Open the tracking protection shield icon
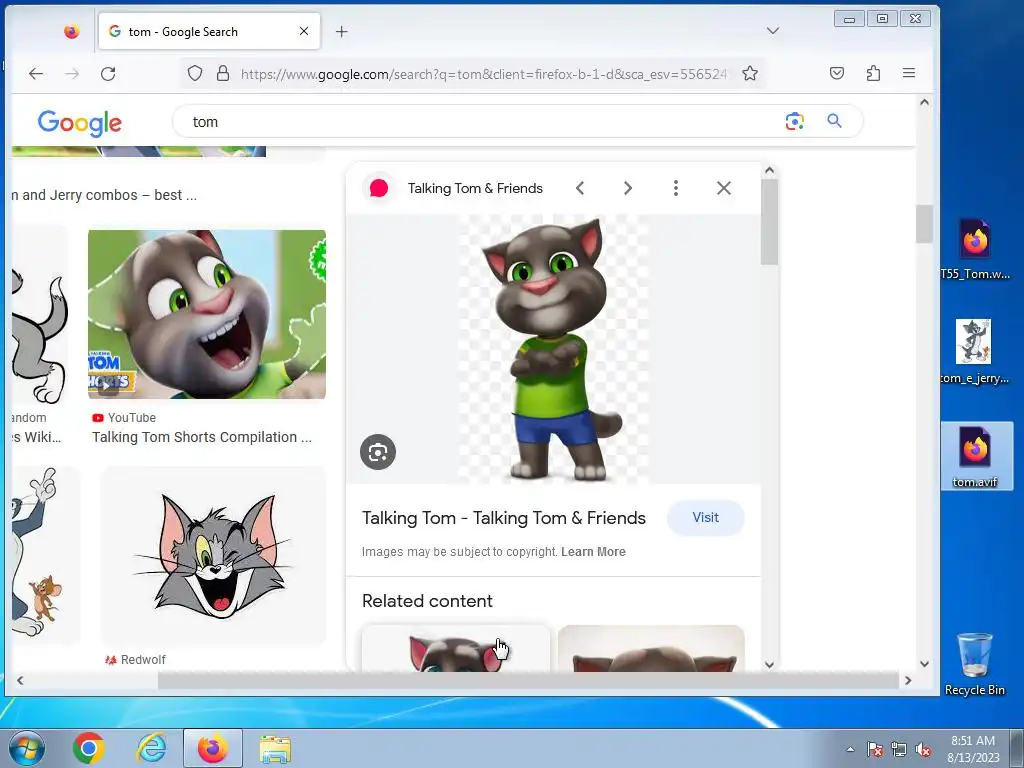This screenshot has height=768, width=1024. 195,73
